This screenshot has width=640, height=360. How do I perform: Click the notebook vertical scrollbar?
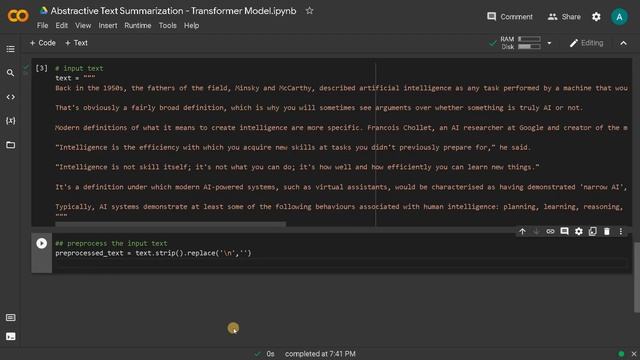637,277
